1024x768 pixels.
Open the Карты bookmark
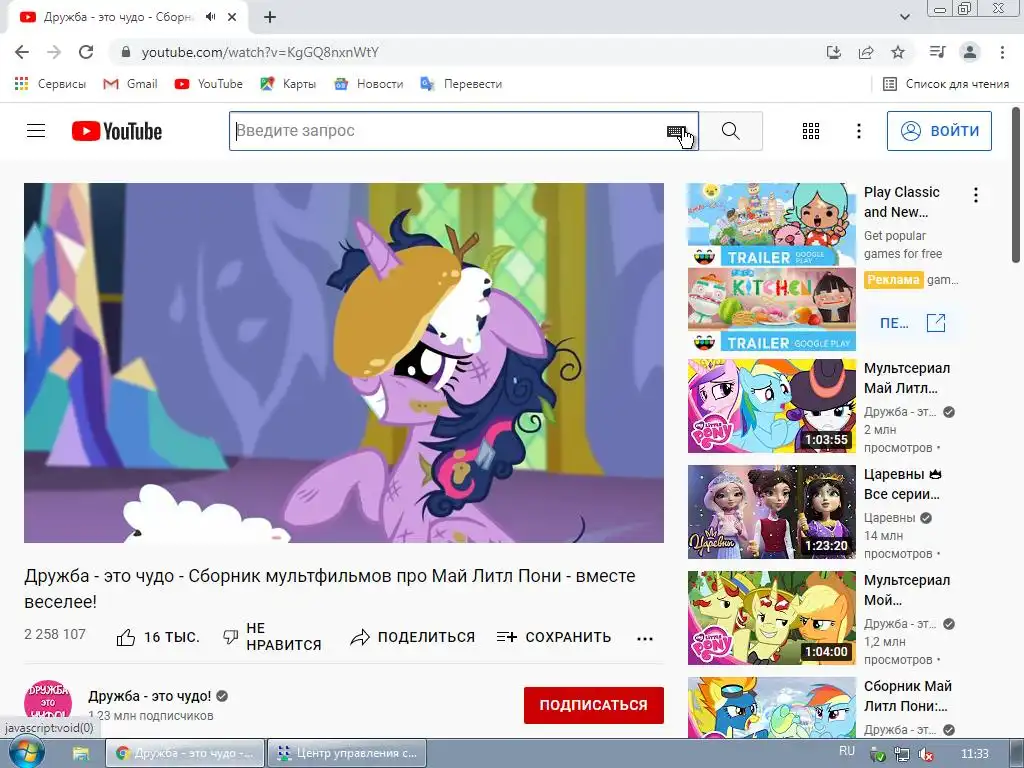[x=288, y=84]
